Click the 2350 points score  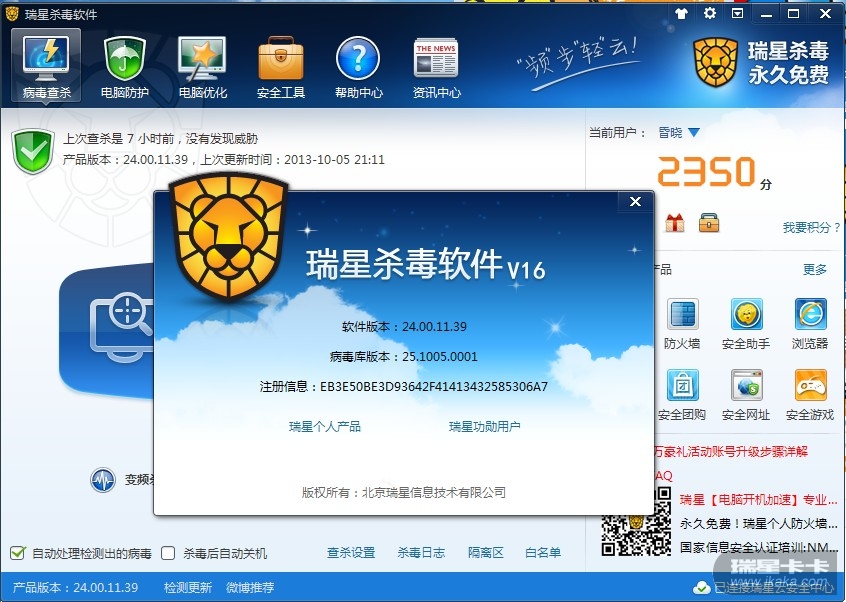pyautogui.click(x=706, y=171)
